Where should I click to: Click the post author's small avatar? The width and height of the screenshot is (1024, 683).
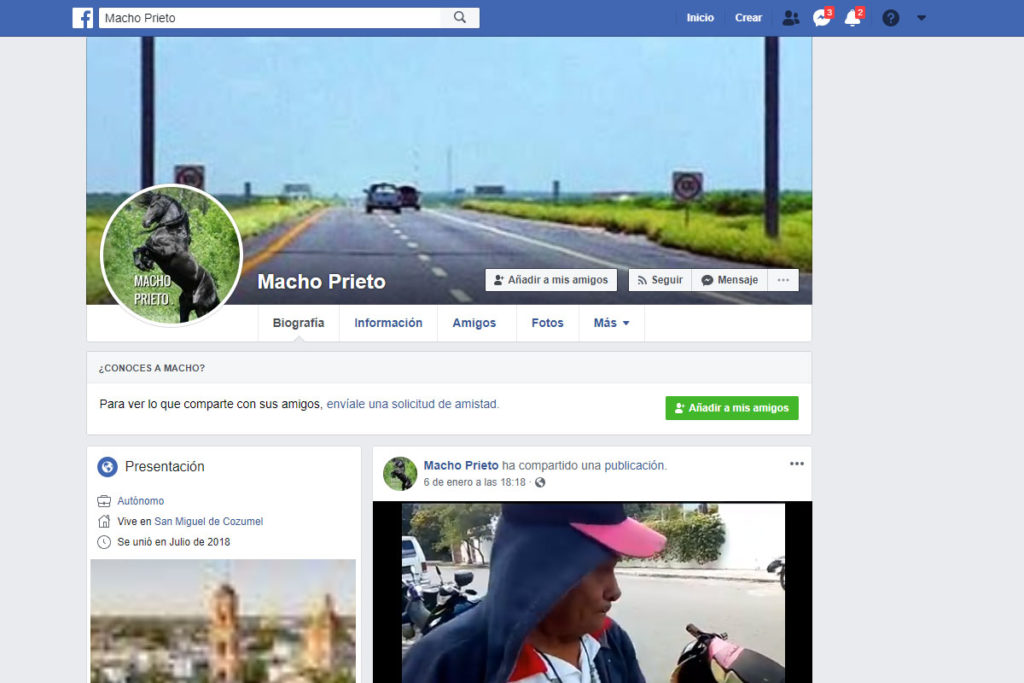(400, 473)
